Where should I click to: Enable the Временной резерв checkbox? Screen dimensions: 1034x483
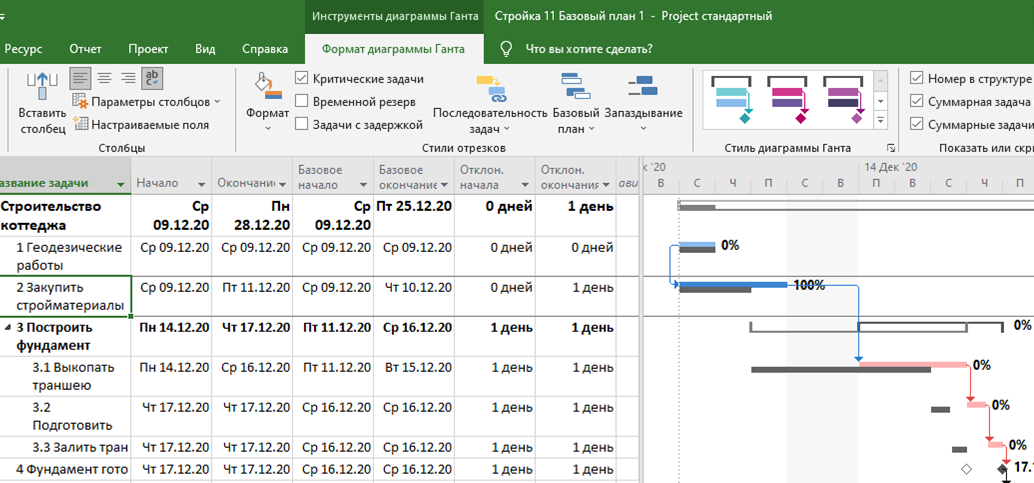coord(302,102)
